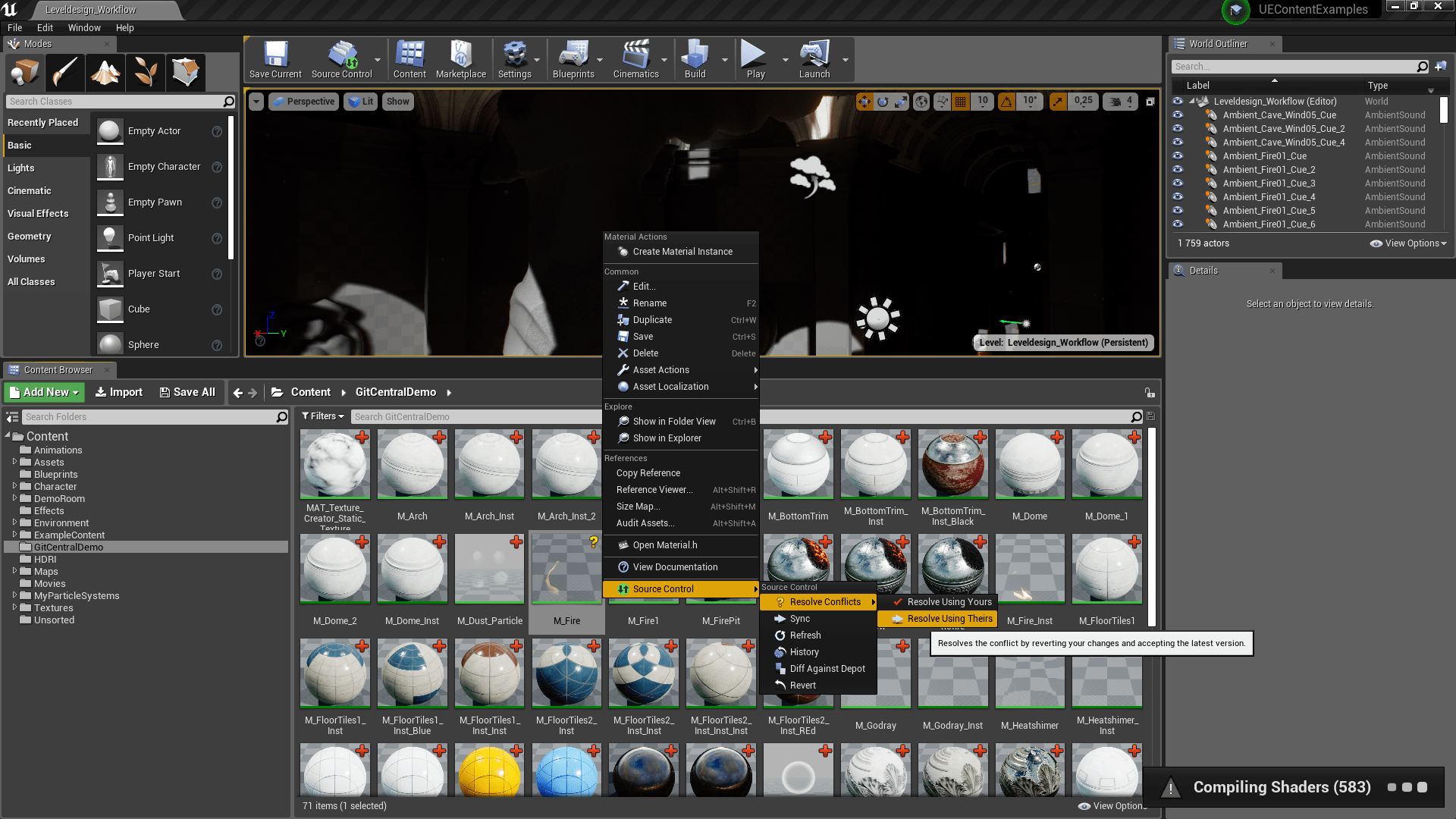The height and width of the screenshot is (819, 1456).
Task: Click the Save All button
Action: pyautogui.click(x=187, y=392)
